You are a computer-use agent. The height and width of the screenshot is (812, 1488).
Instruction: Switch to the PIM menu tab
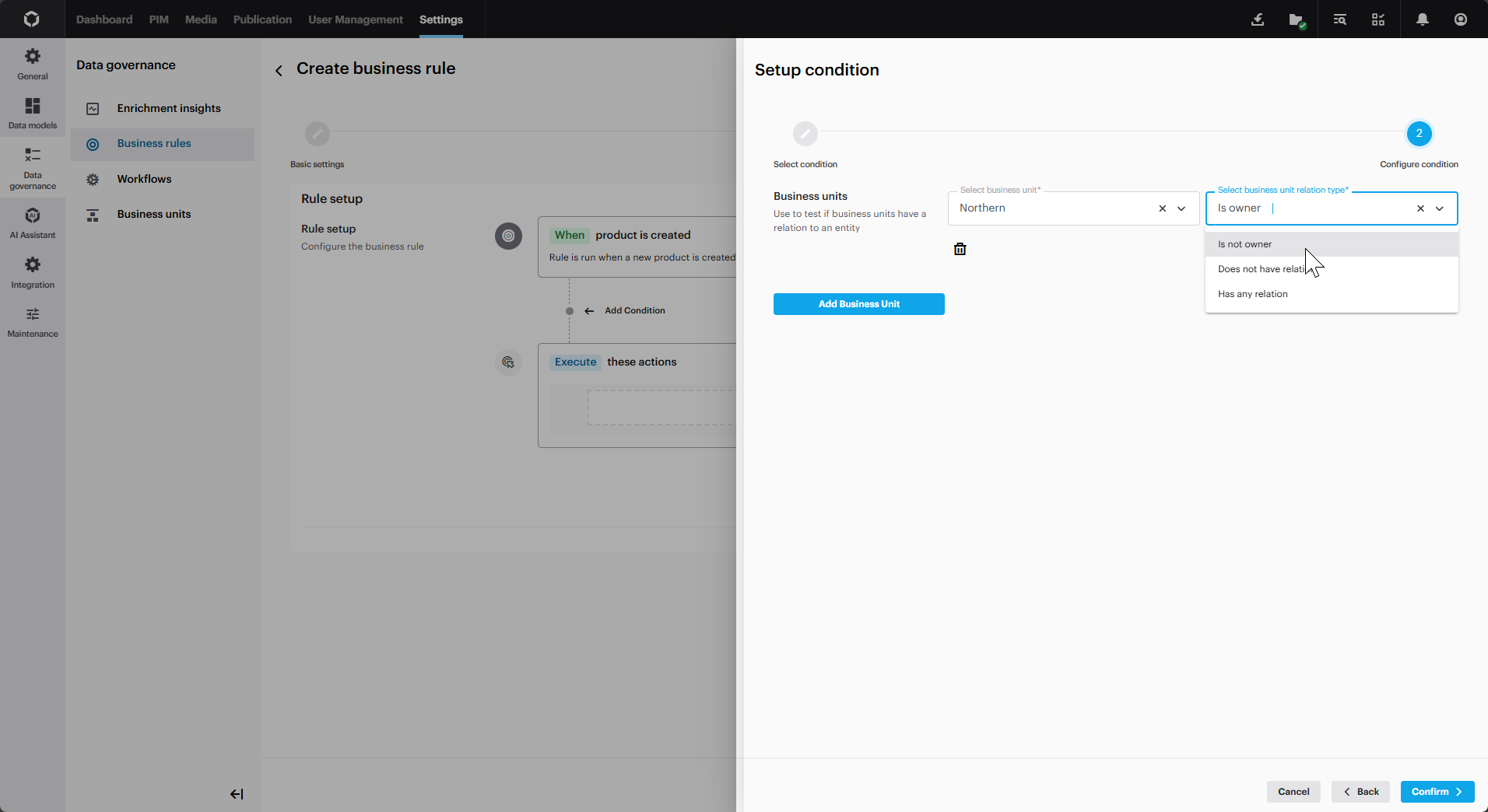[x=159, y=19]
